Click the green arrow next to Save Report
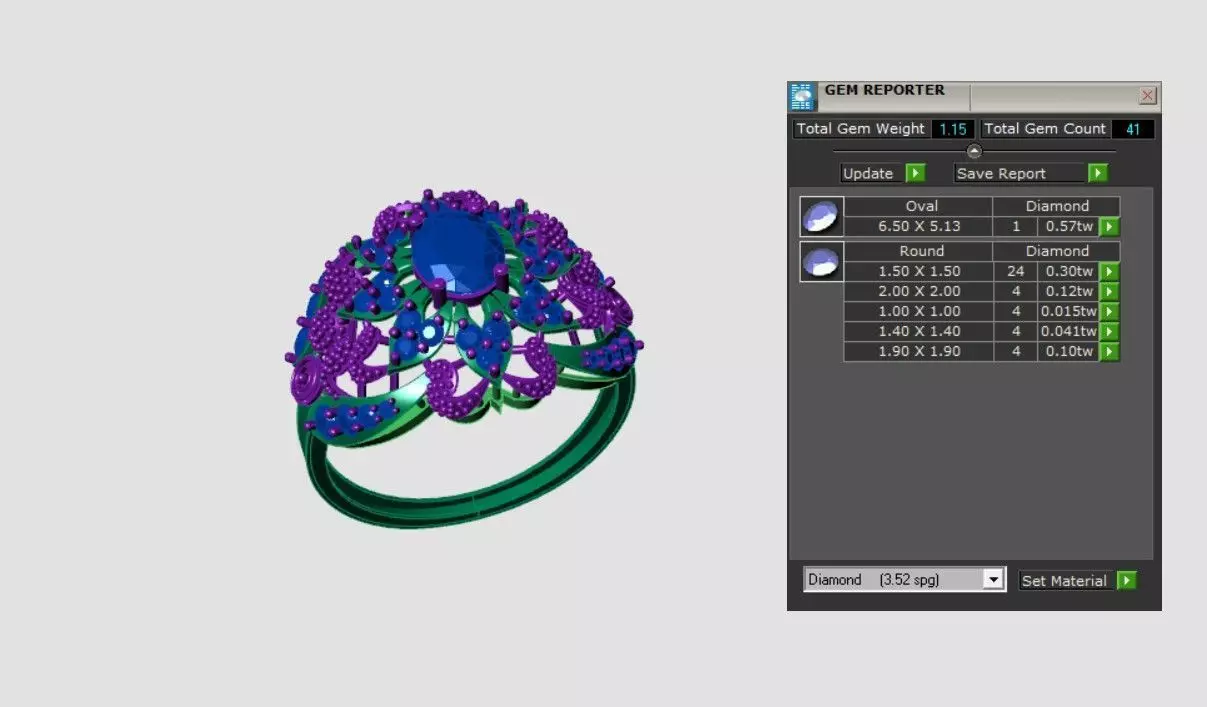 tap(1098, 173)
